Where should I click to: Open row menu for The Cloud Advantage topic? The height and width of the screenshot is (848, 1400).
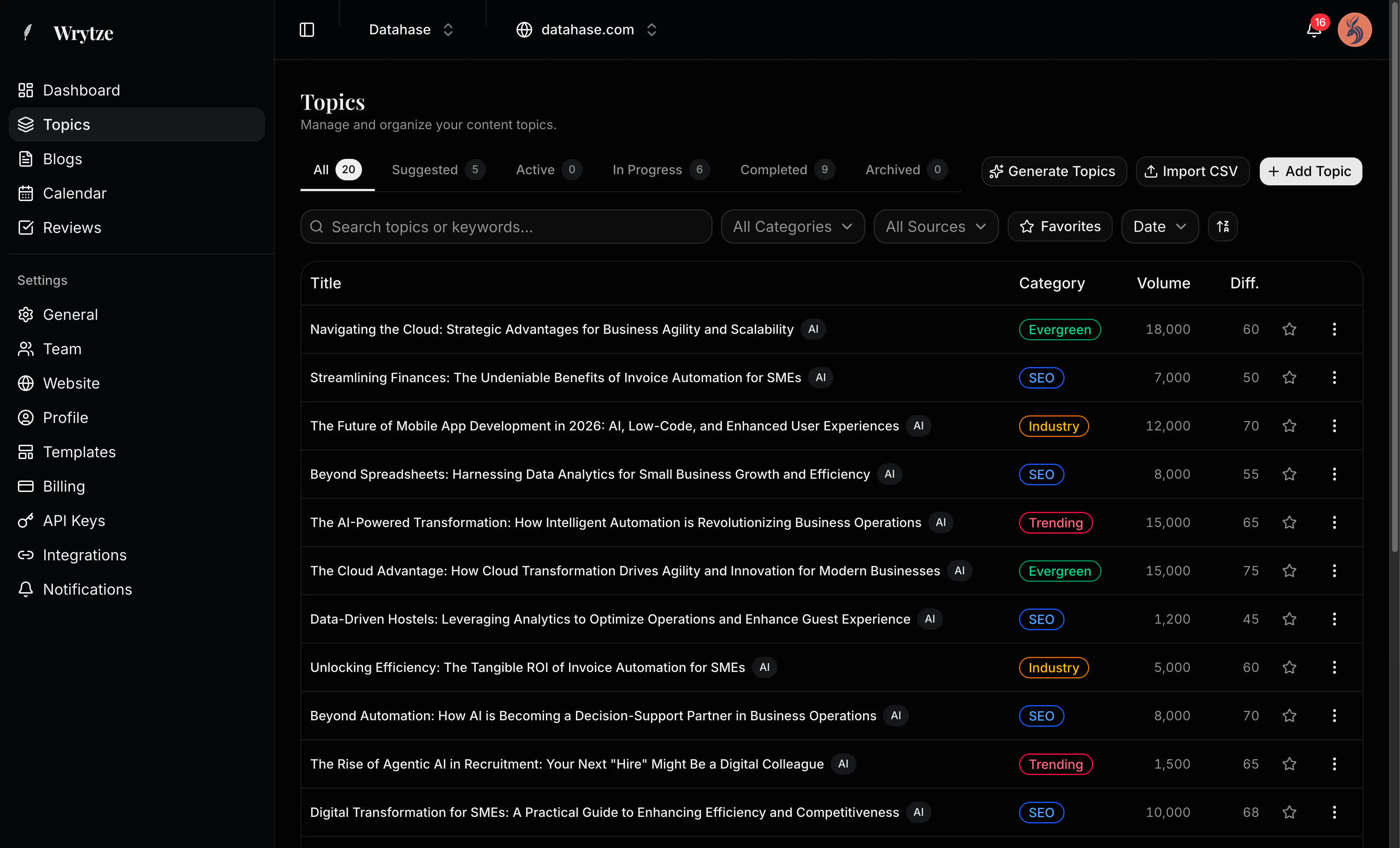pyautogui.click(x=1334, y=571)
